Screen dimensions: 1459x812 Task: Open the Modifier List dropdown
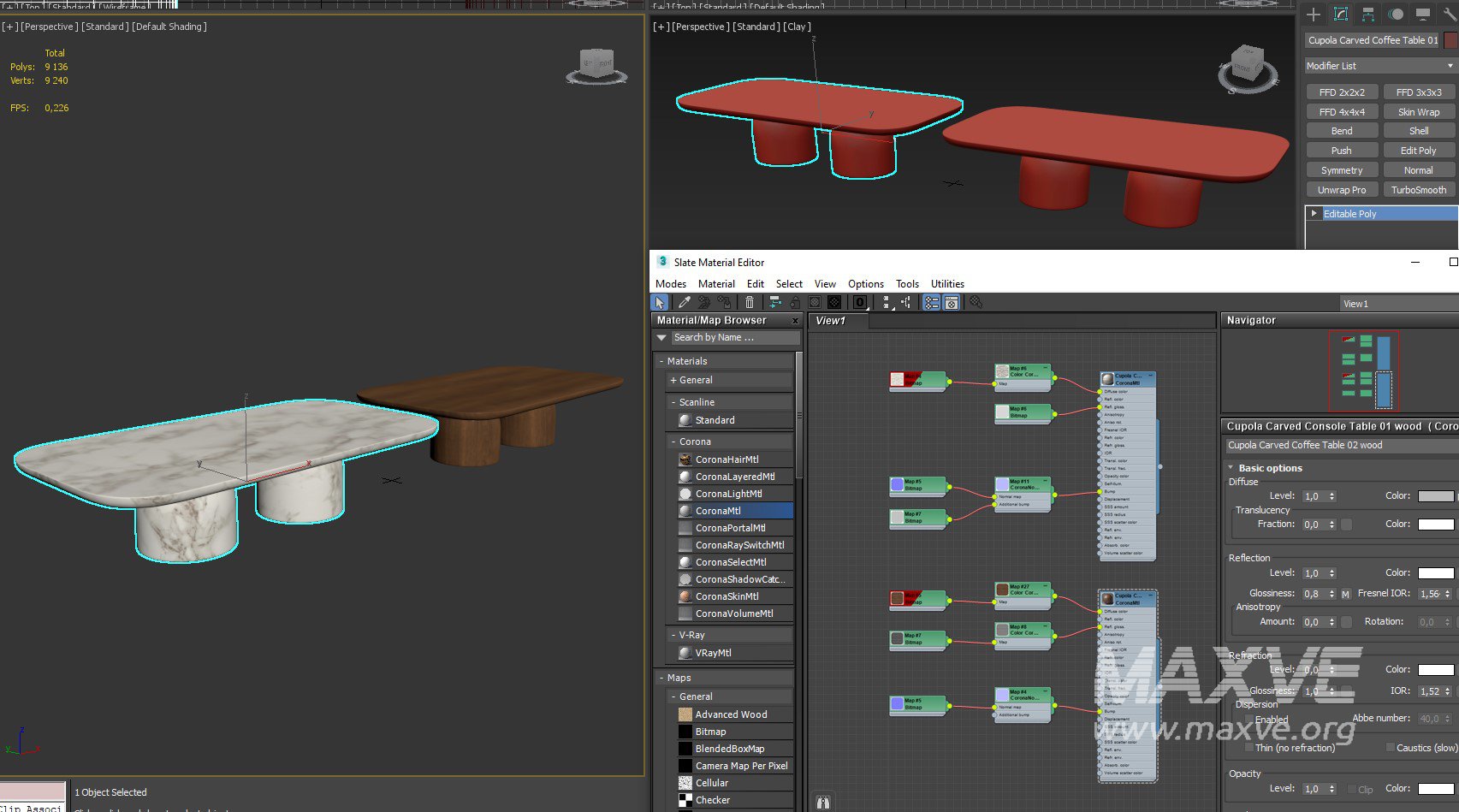click(x=1379, y=66)
